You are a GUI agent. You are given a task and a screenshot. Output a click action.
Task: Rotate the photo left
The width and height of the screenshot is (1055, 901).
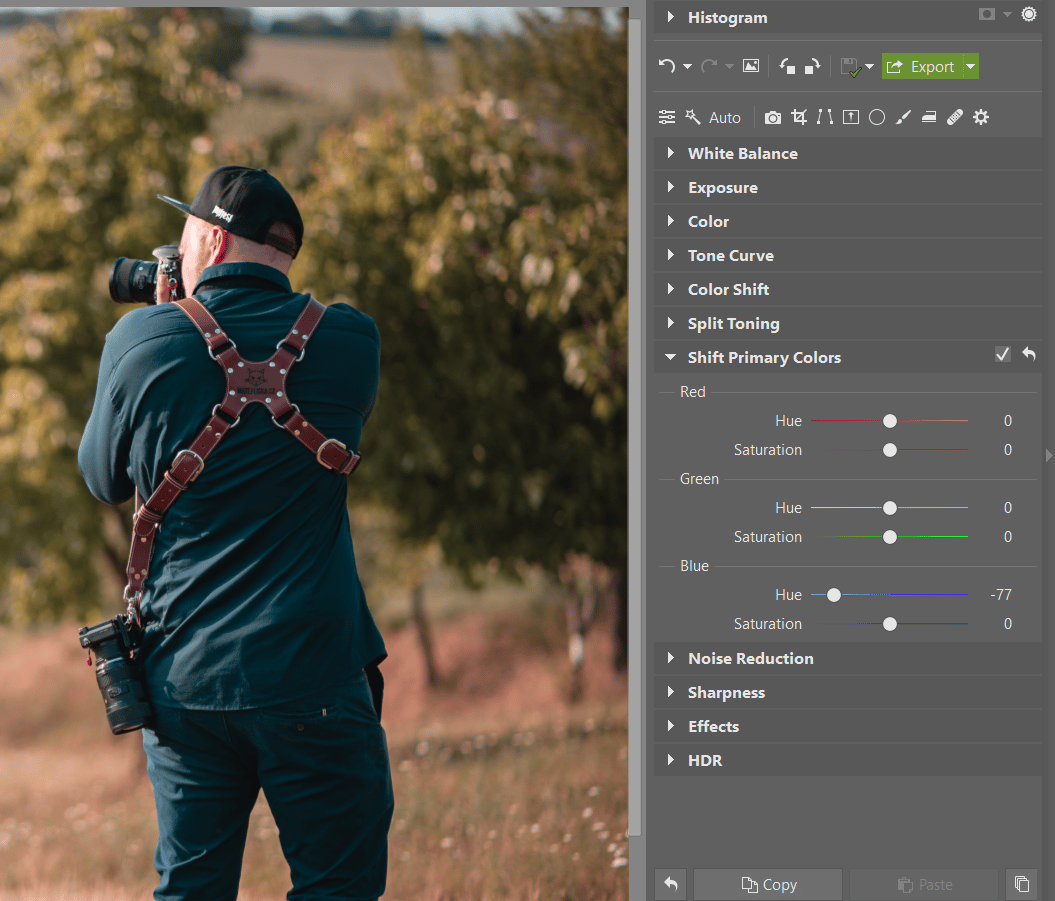click(x=787, y=66)
